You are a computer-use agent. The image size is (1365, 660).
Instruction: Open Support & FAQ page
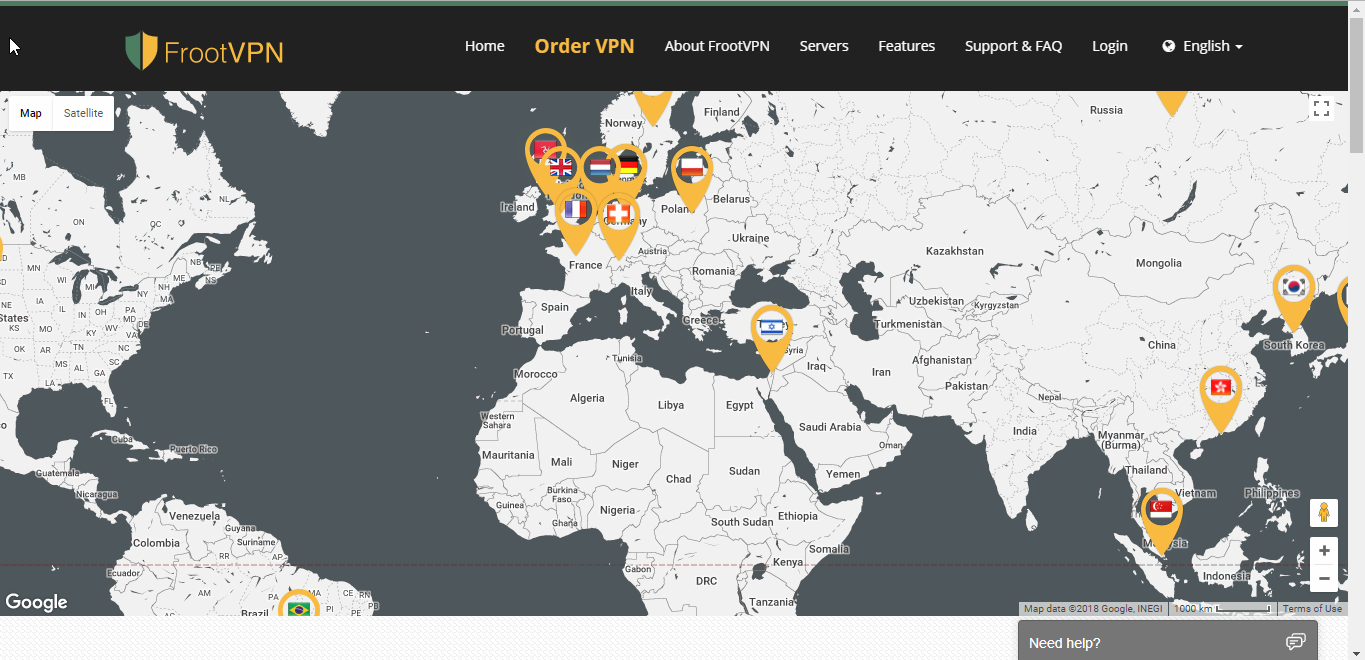[1013, 46]
